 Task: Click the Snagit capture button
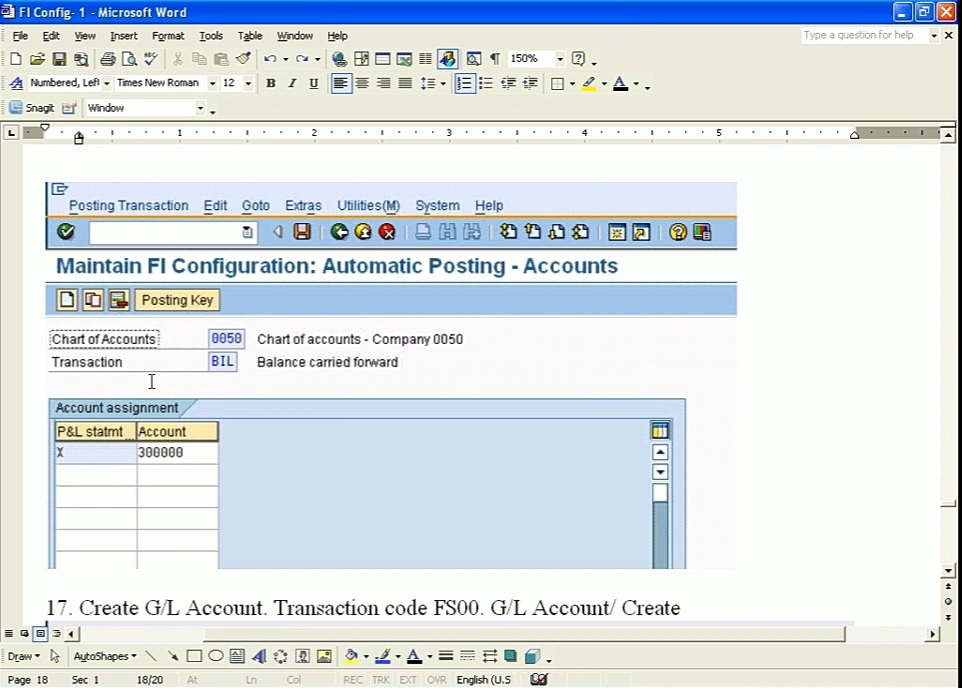pos(32,108)
